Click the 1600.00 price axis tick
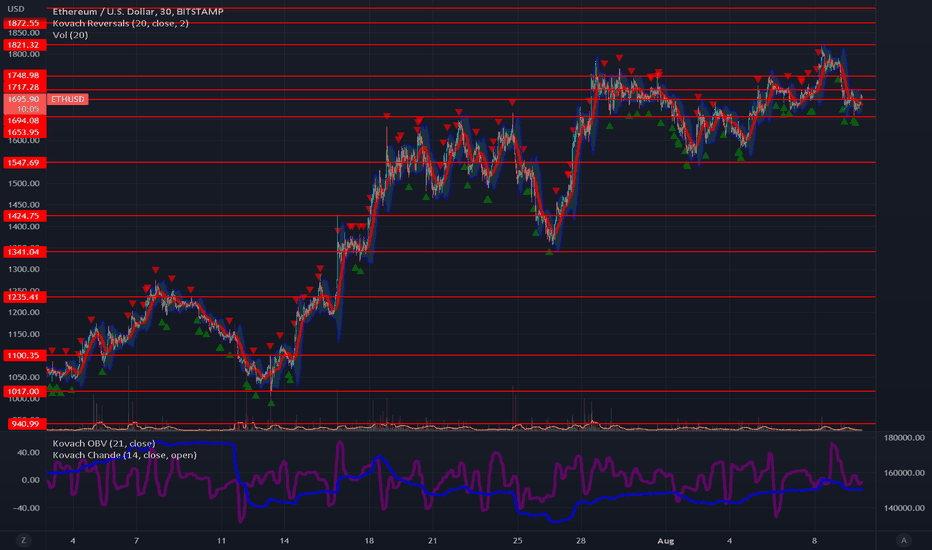The height and width of the screenshot is (550, 932). [x=24, y=140]
